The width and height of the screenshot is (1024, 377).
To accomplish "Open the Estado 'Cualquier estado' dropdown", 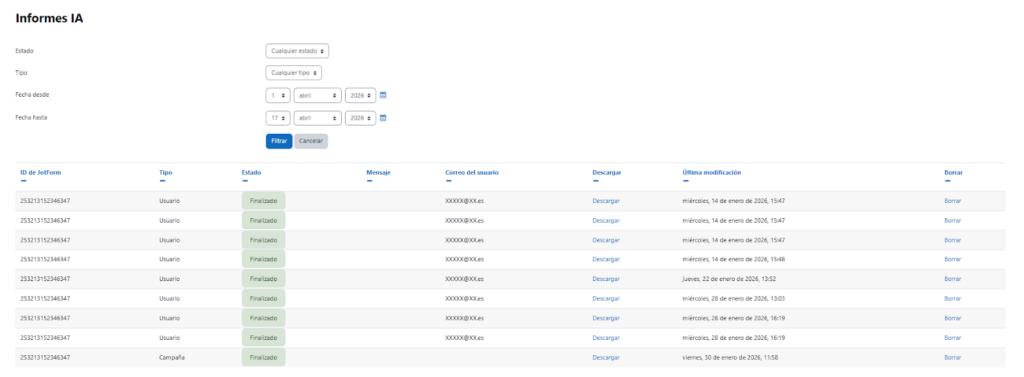I will 297,51.
